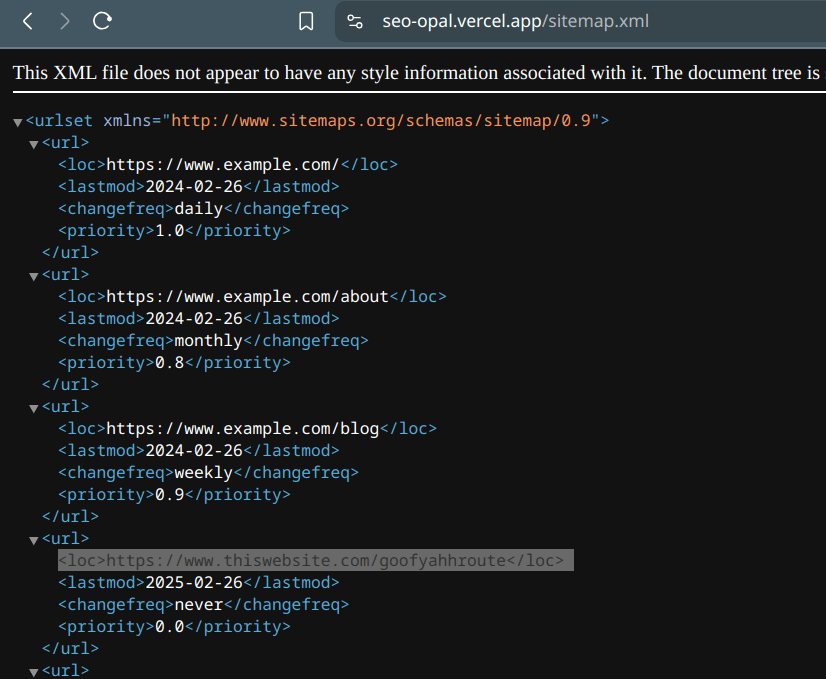Click the example.com/blog loc line

247,429
